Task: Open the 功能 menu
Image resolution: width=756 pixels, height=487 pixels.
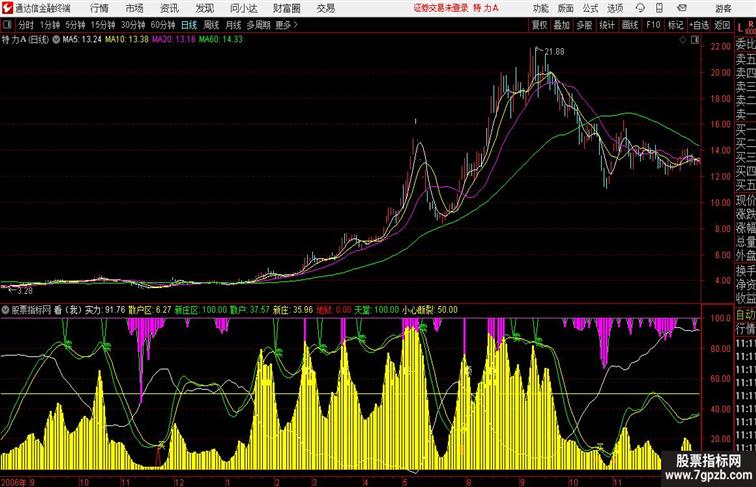Action: click(x=540, y=8)
